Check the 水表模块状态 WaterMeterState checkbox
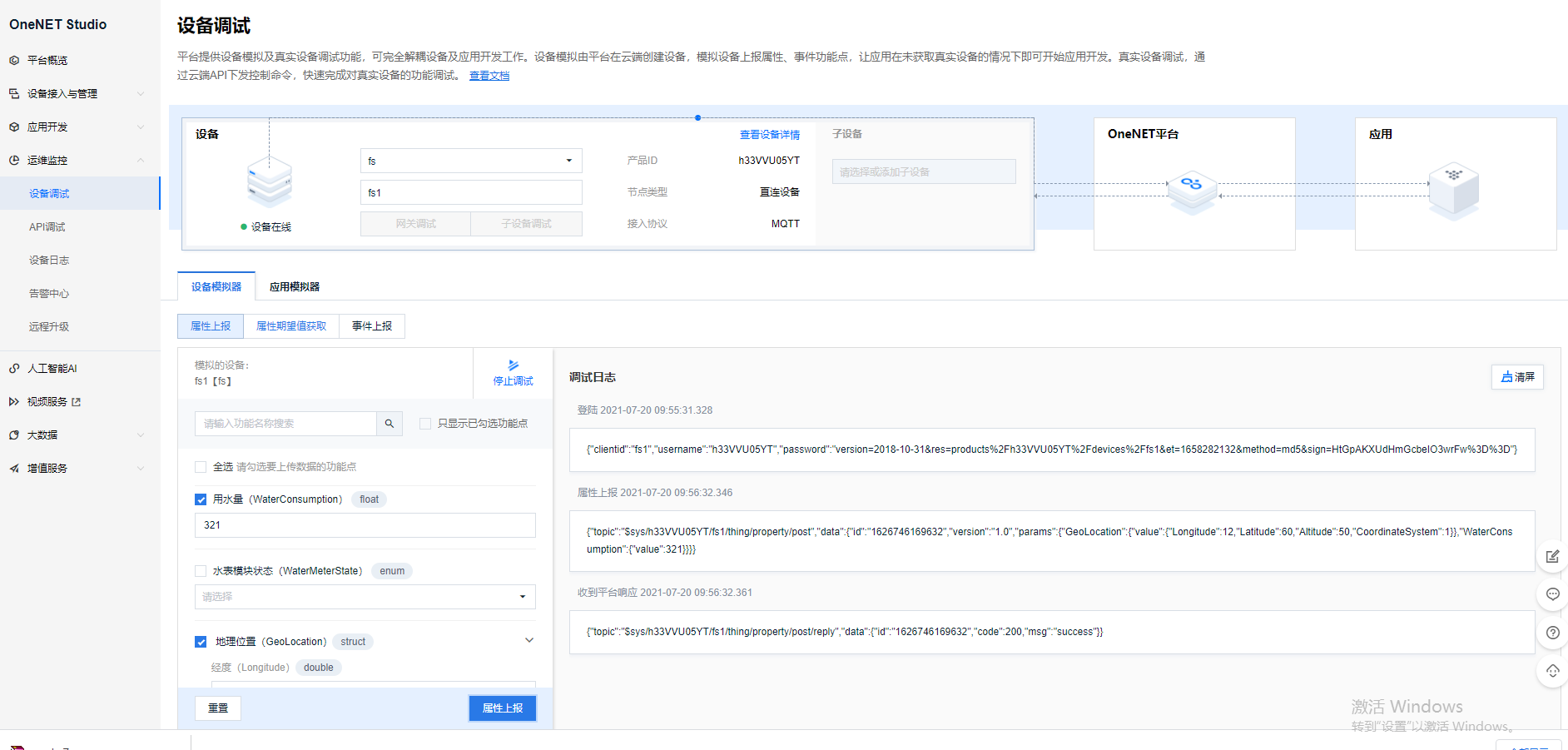 tap(201, 571)
